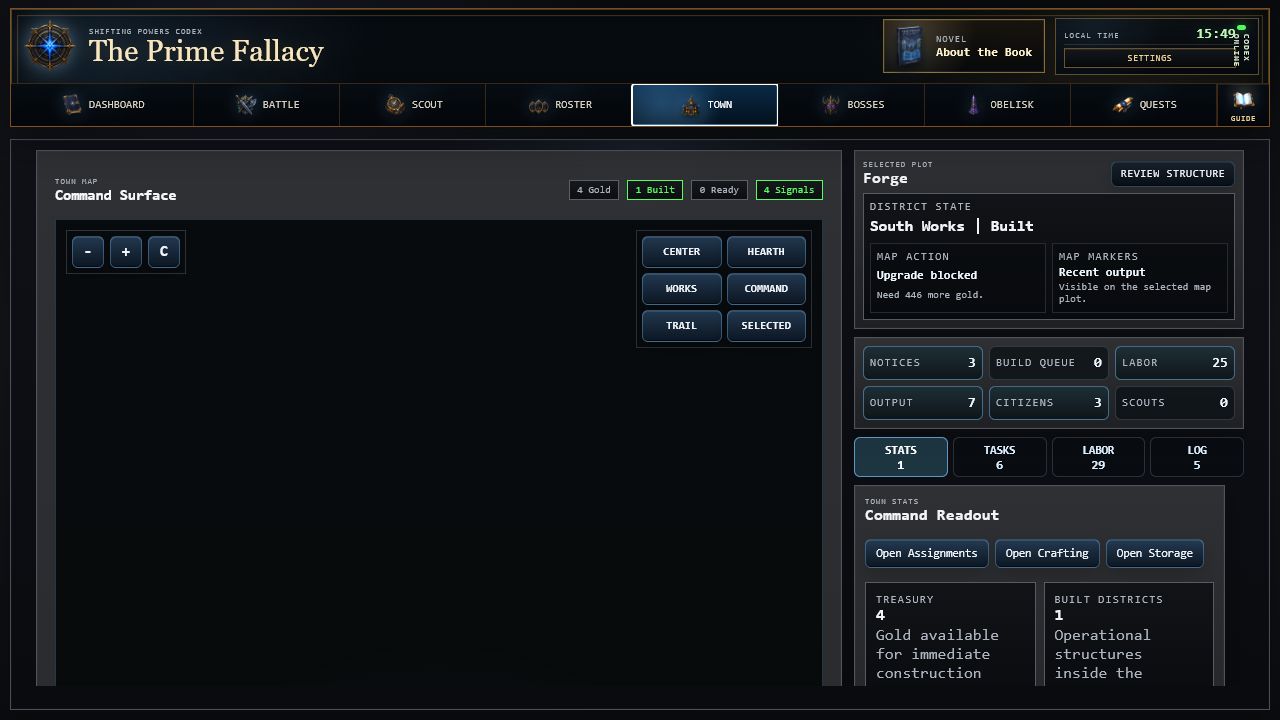Image resolution: width=1280 pixels, height=720 pixels.
Task: Switch to the Tasks tab
Action: click(999, 457)
